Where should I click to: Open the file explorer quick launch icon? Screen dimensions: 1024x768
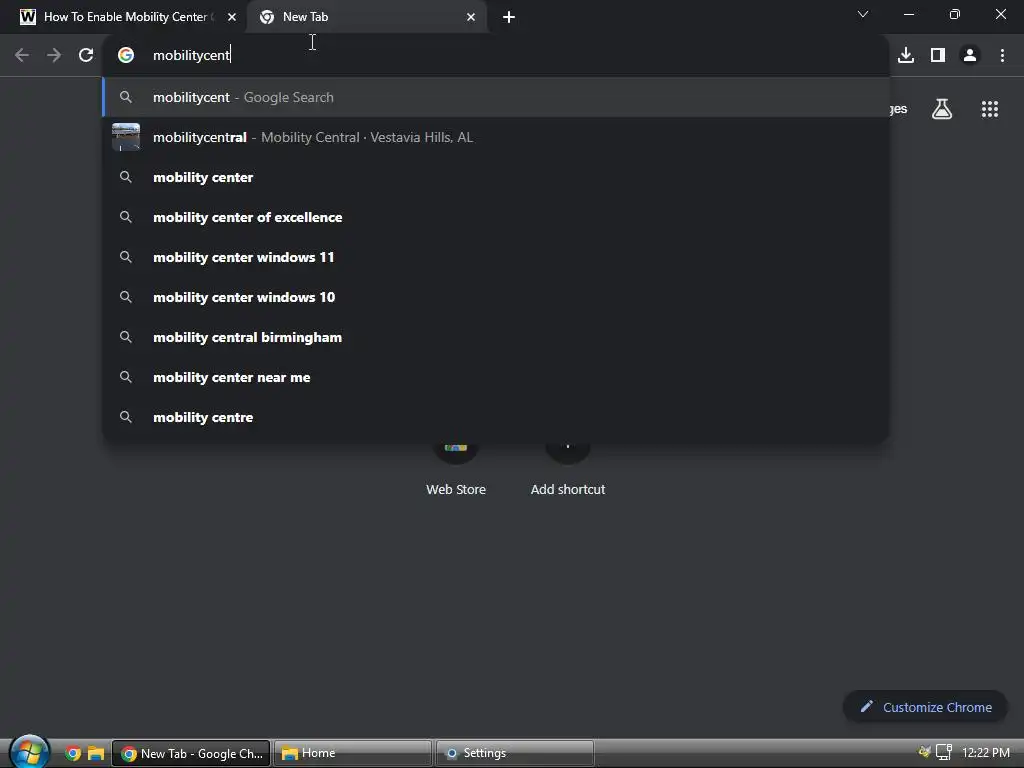(96, 753)
